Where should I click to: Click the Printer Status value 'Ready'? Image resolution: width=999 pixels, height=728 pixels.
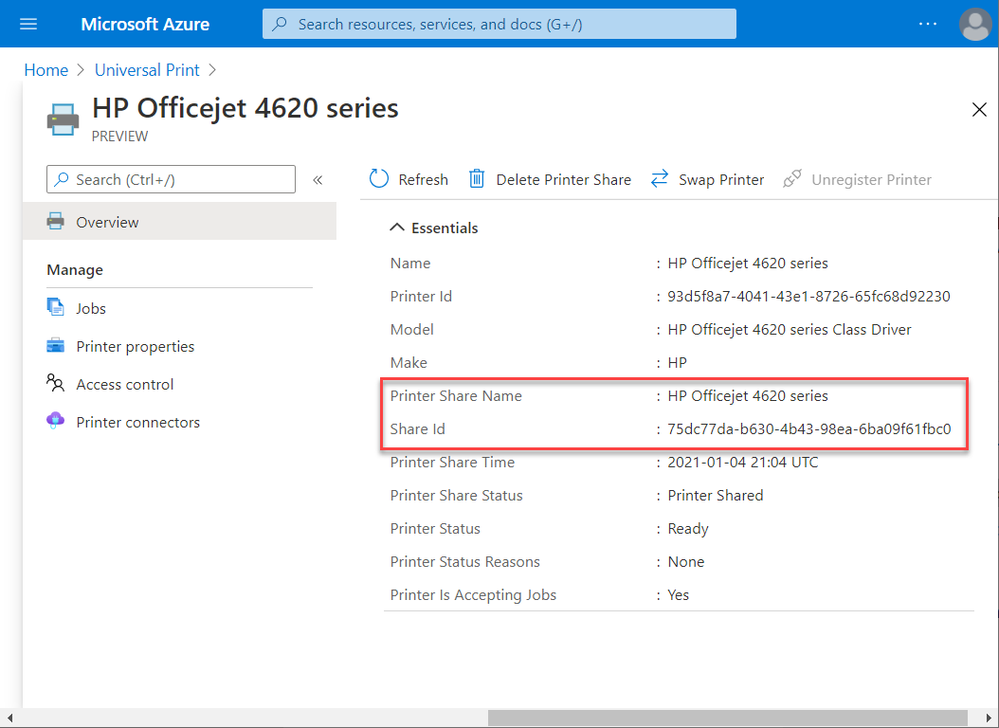(688, 529)
